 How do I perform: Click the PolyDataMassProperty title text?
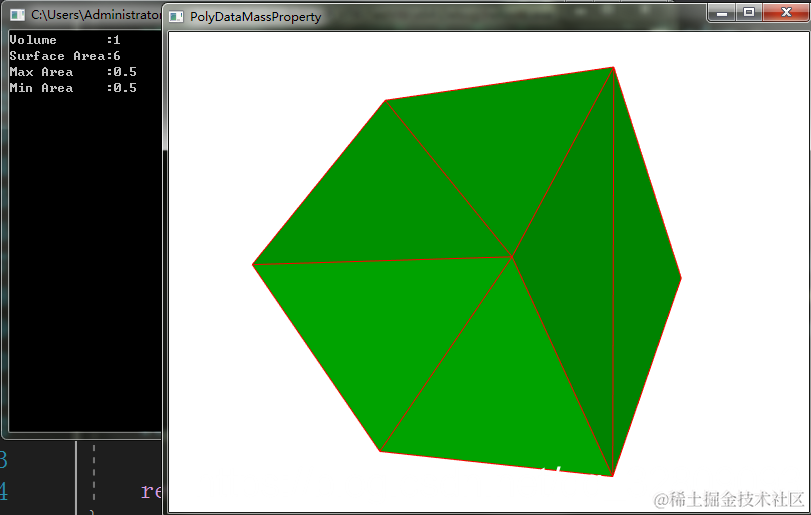pyautogui.click(x=256, y=17)
